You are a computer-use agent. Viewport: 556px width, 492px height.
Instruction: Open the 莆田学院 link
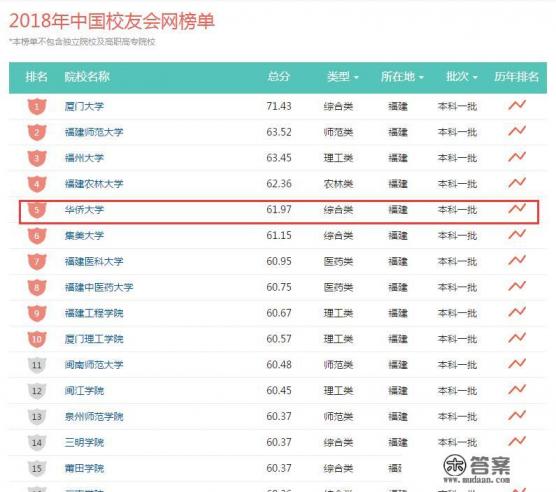84,469
